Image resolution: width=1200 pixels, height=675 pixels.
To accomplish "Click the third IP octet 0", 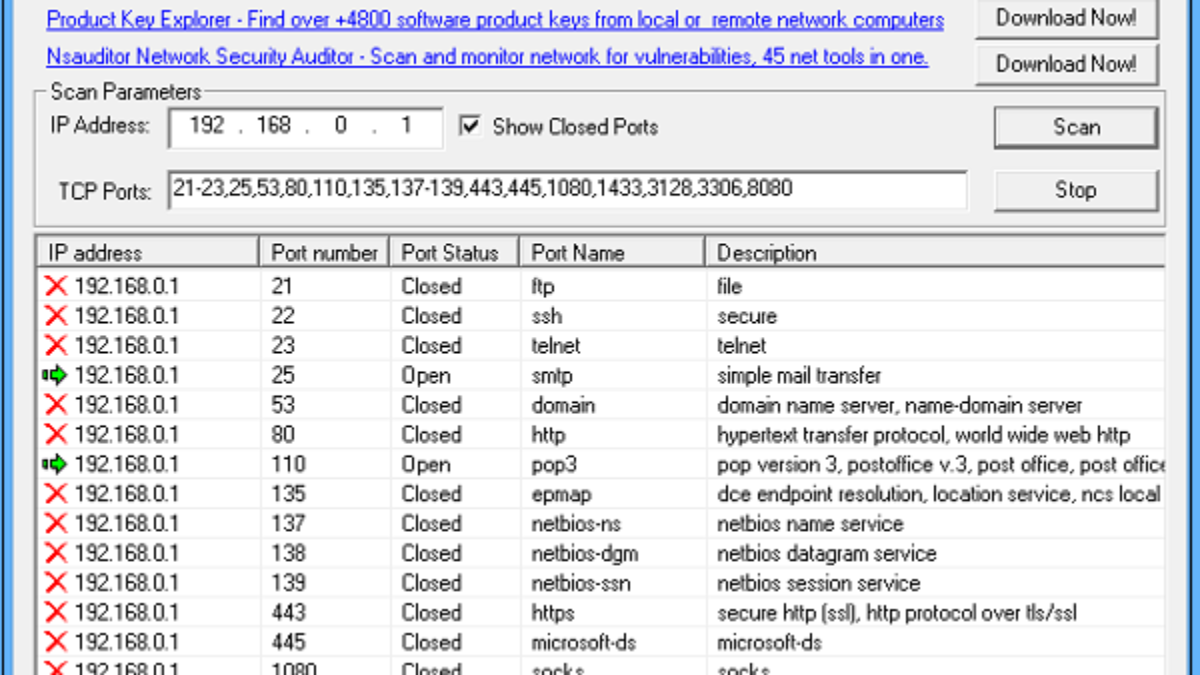I will [340, 126].
